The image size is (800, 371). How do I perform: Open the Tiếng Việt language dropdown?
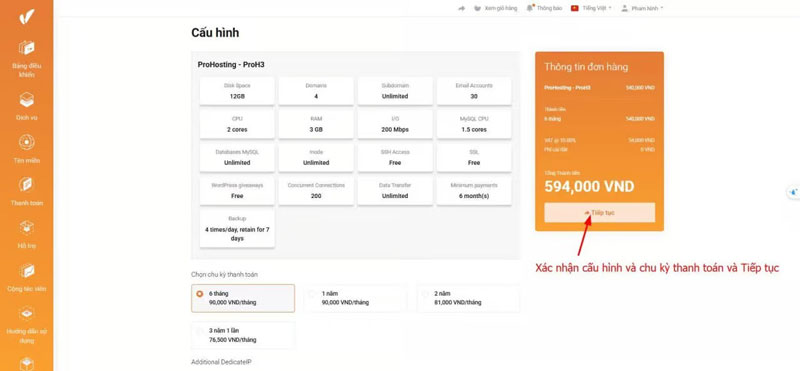point(597,8)
